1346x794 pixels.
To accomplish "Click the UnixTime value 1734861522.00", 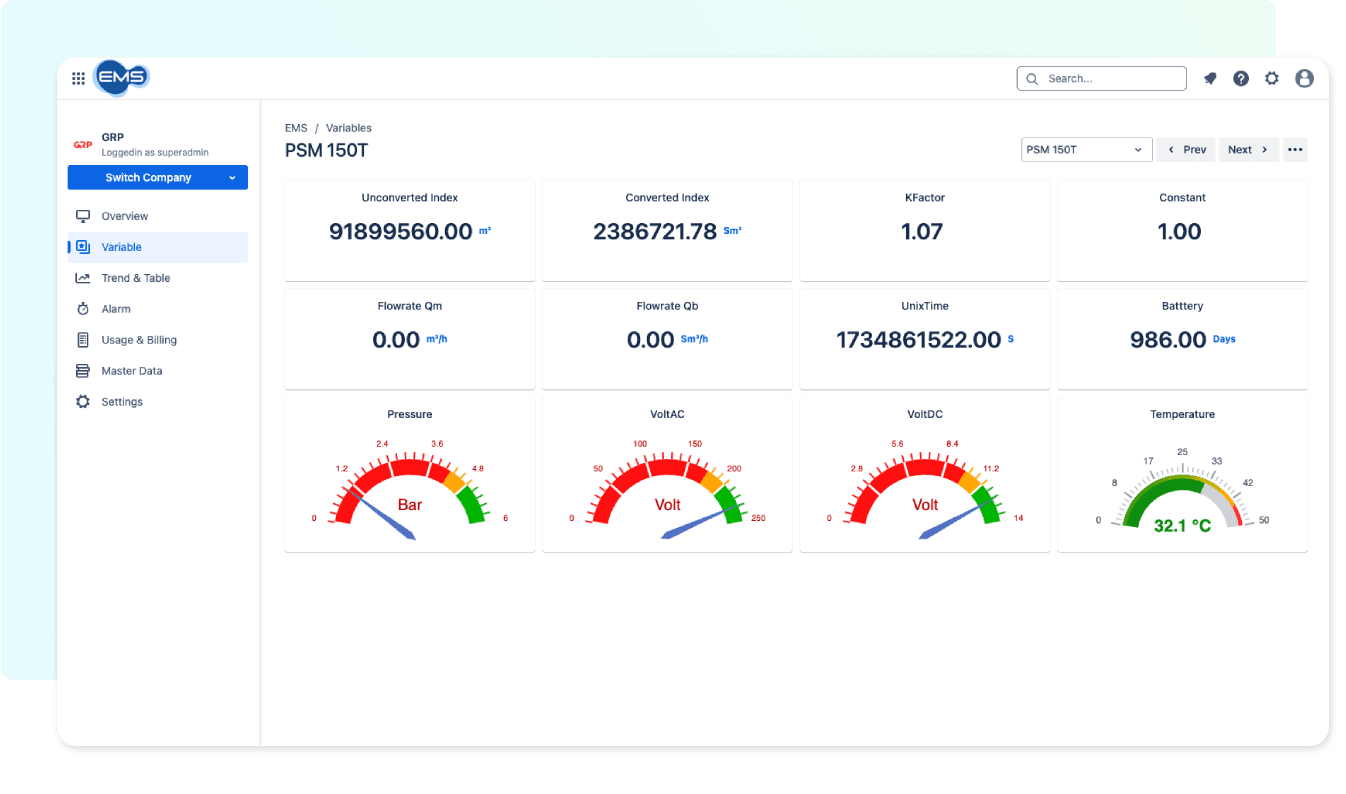I will coord(919,340).
